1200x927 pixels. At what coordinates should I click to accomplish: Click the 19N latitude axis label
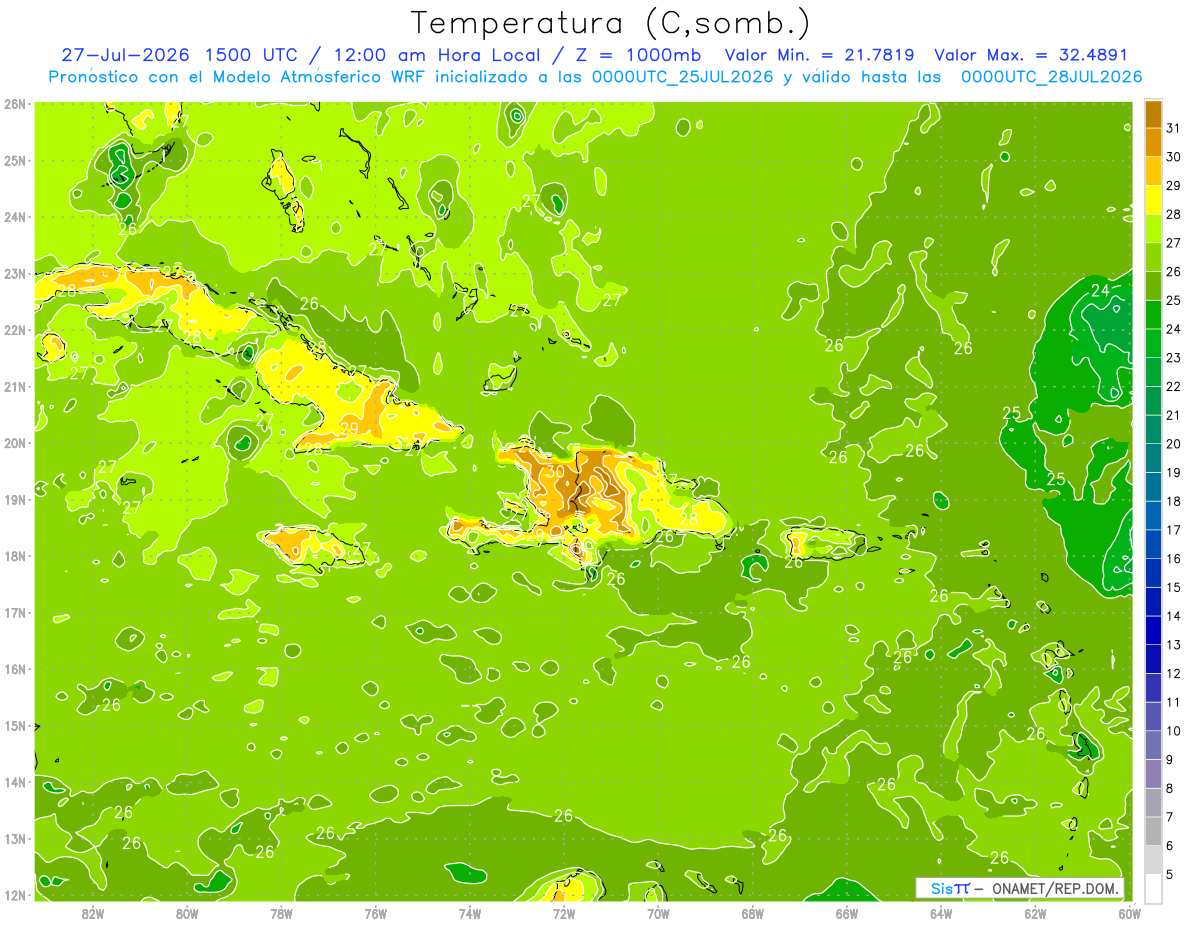(x=15, y=499)
